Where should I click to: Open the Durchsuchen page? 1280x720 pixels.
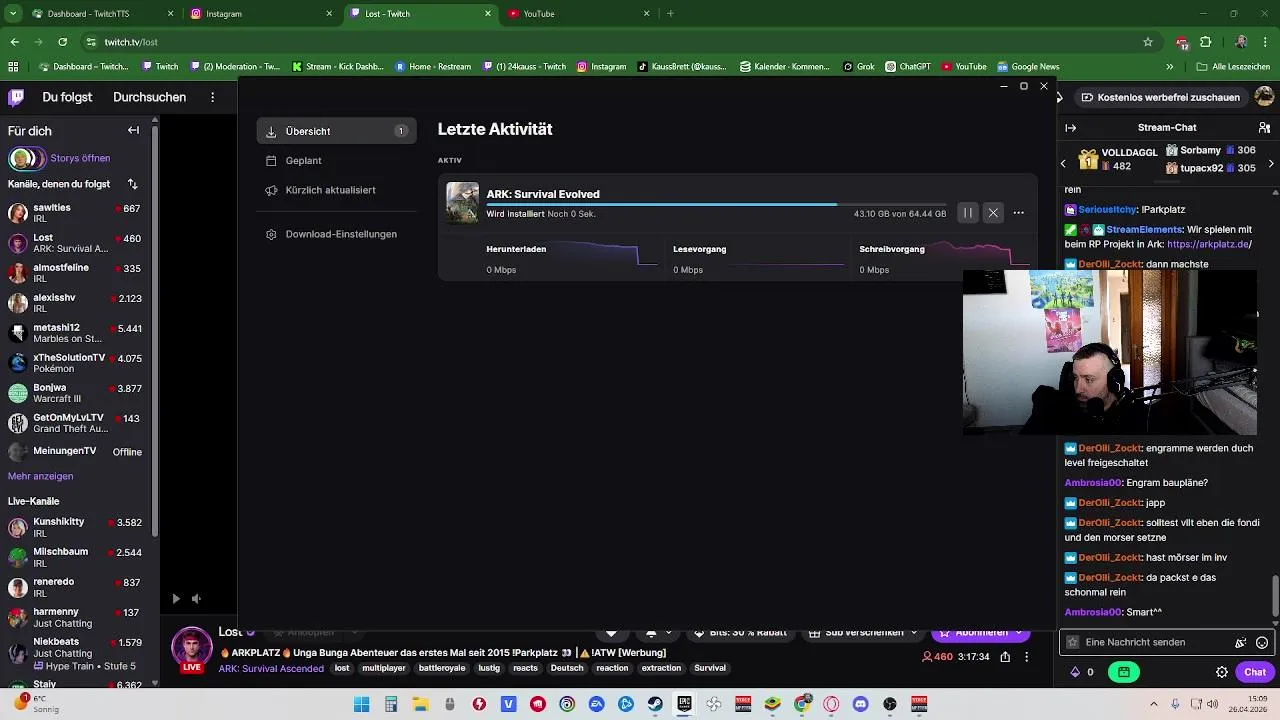click(149, 97)
